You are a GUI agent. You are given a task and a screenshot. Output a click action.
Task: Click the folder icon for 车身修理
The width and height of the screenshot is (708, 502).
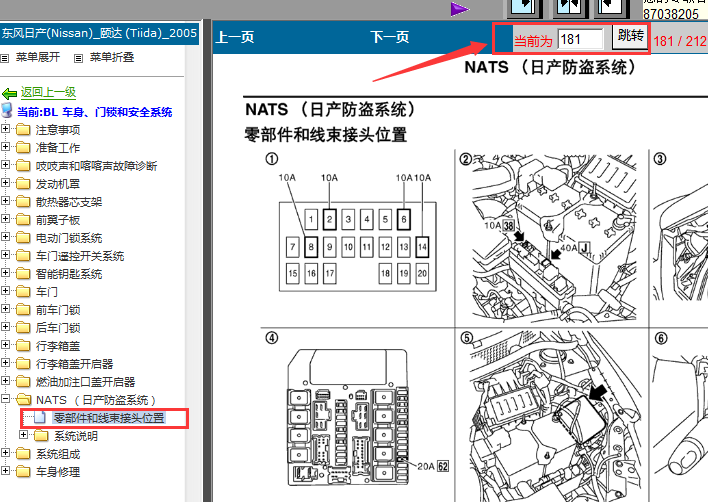point(23,471)
